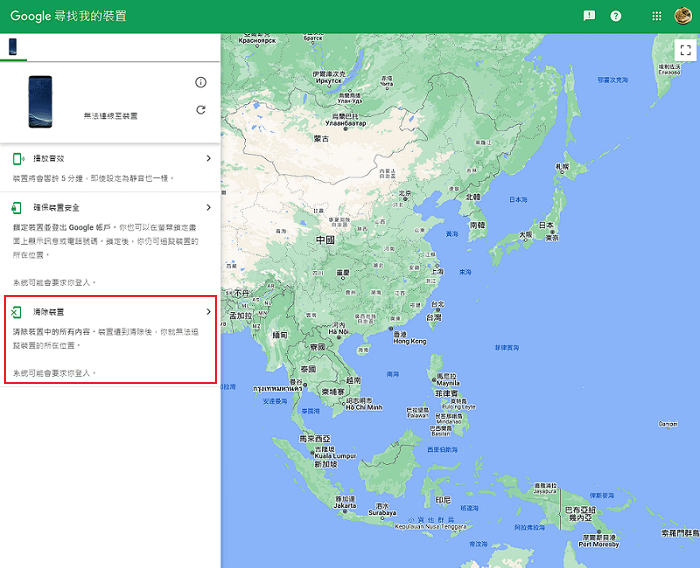Click the 印尼 label on the map
Image resolution: width=700 pixels, height=568 pixels.
coord(443,500)
